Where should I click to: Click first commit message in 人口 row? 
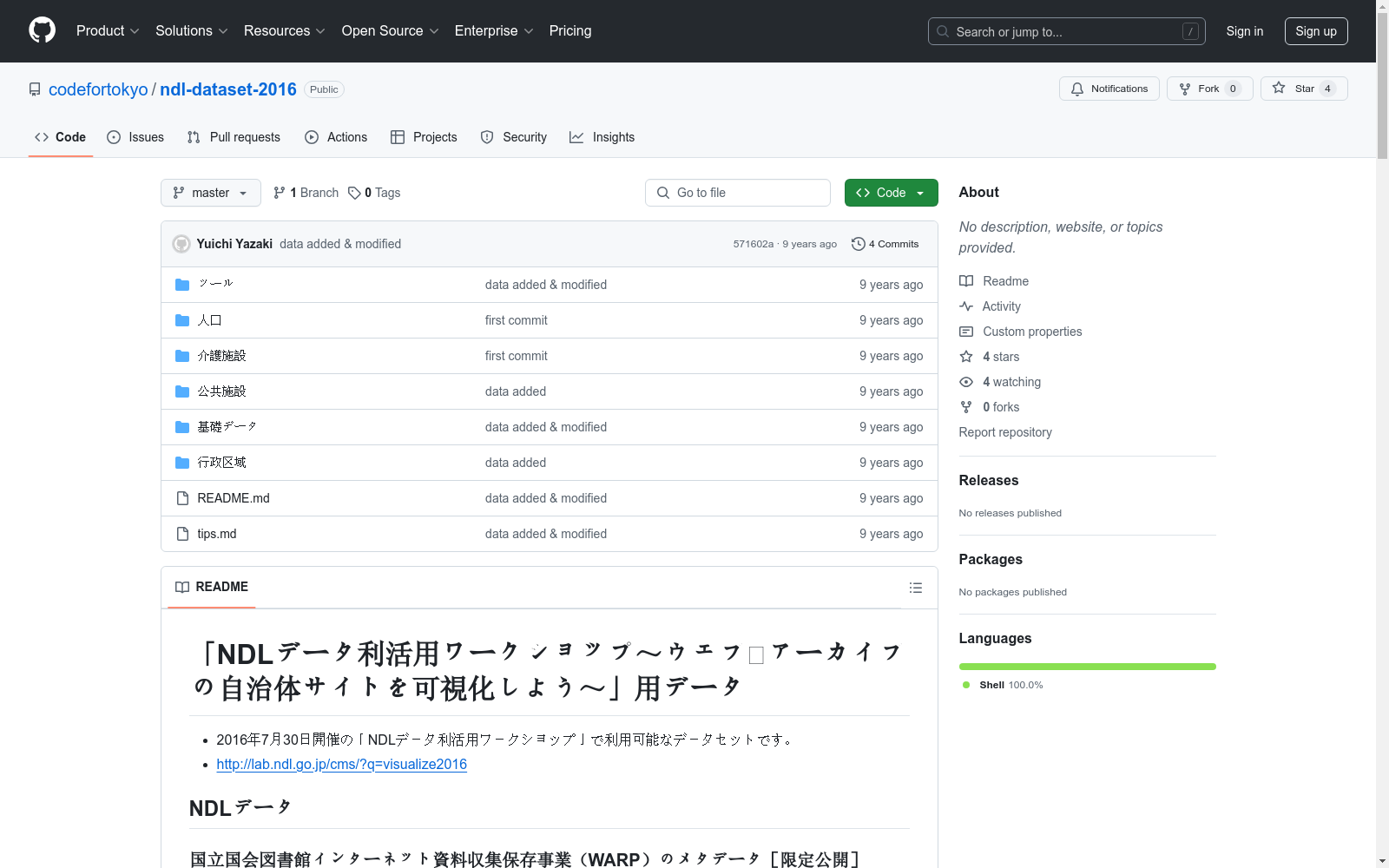[x=517, y=320]
